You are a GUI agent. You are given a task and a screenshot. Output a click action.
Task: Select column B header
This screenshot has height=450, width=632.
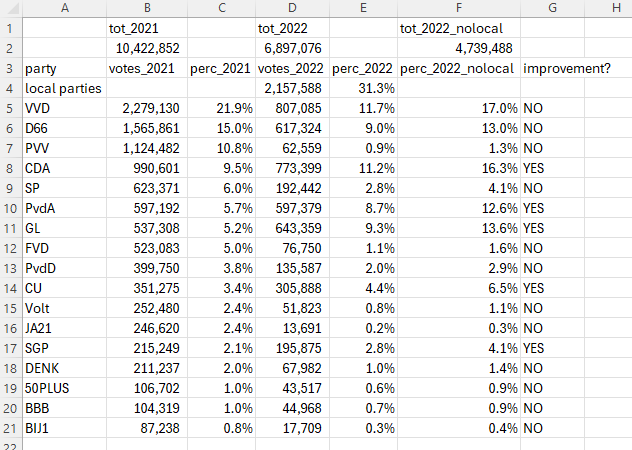coord(147,8)
